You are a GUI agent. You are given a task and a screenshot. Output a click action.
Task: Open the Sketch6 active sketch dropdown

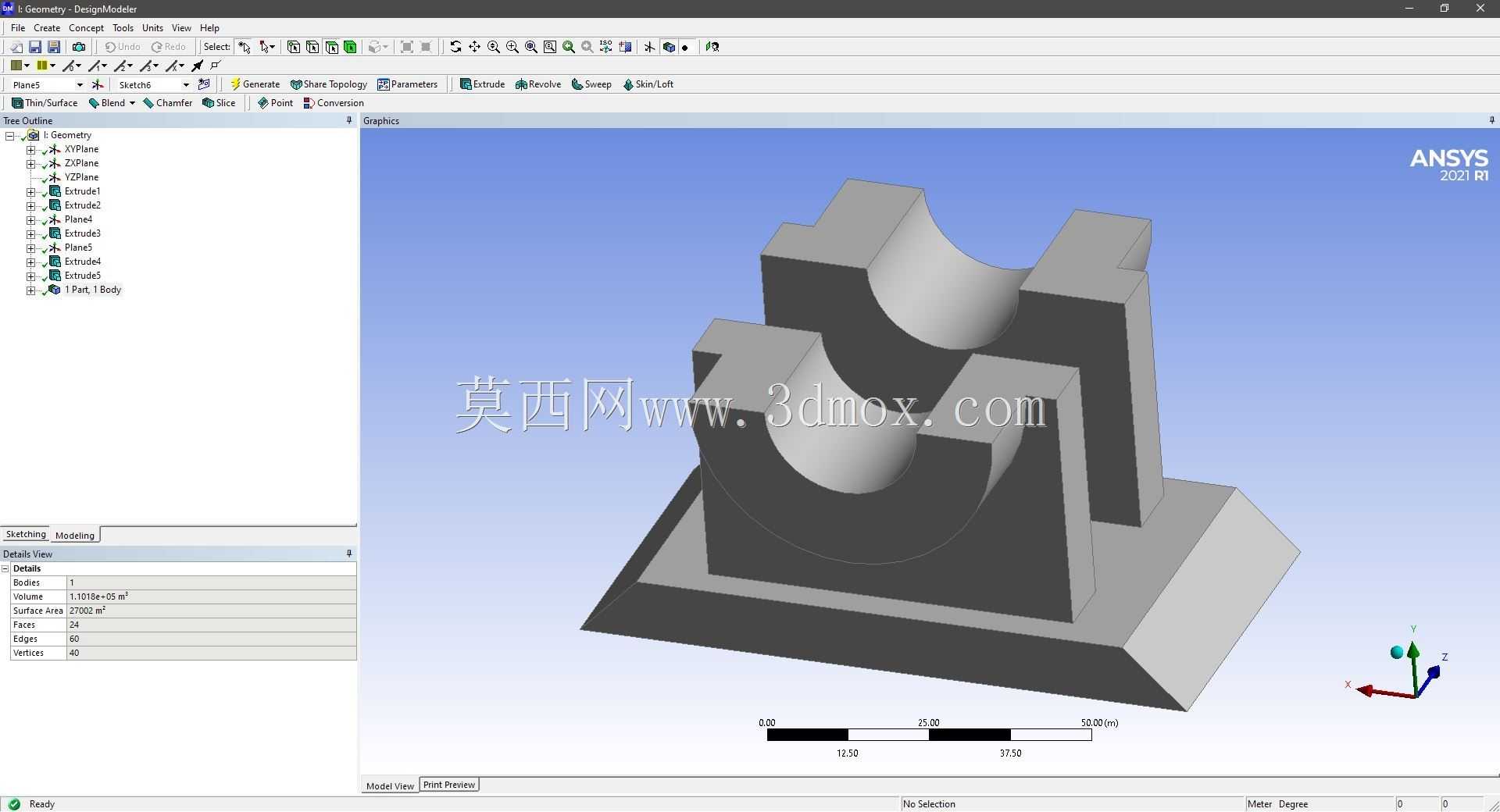[x=186, y=84]
